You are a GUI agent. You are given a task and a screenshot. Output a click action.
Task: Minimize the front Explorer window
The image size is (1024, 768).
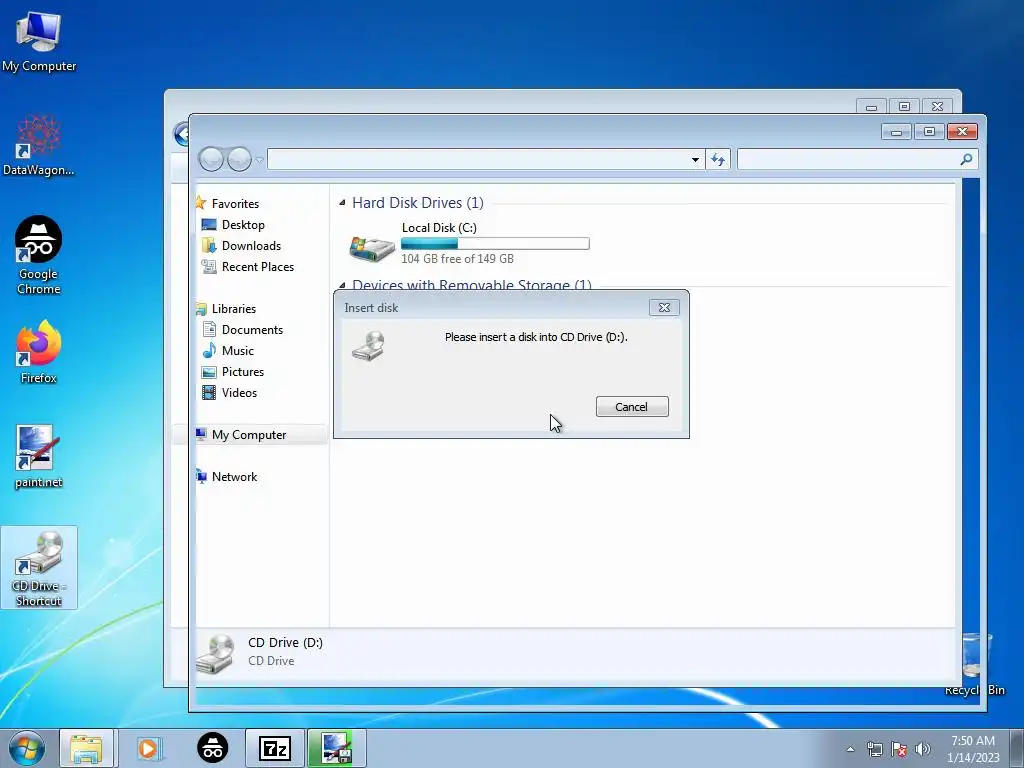tap(897, 132)
